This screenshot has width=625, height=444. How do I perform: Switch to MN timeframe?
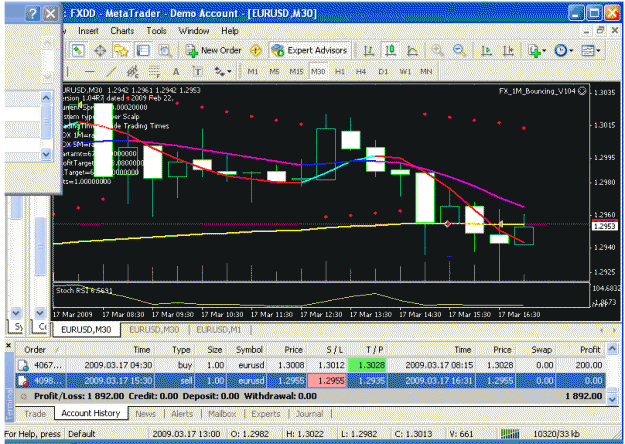(426, 72)
